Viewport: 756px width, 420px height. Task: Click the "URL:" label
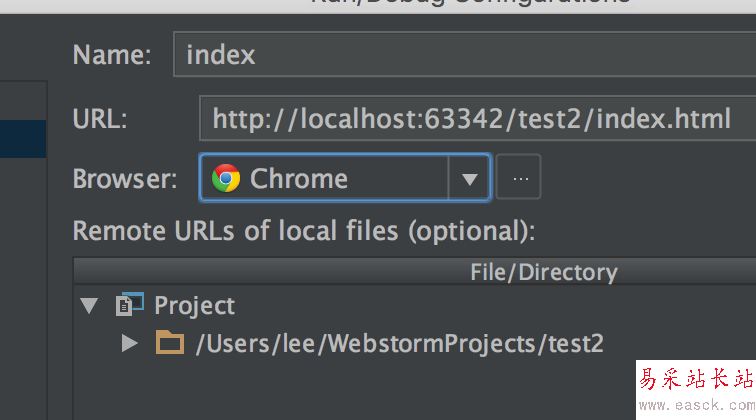pyautogui.click(x=100, y=120)
